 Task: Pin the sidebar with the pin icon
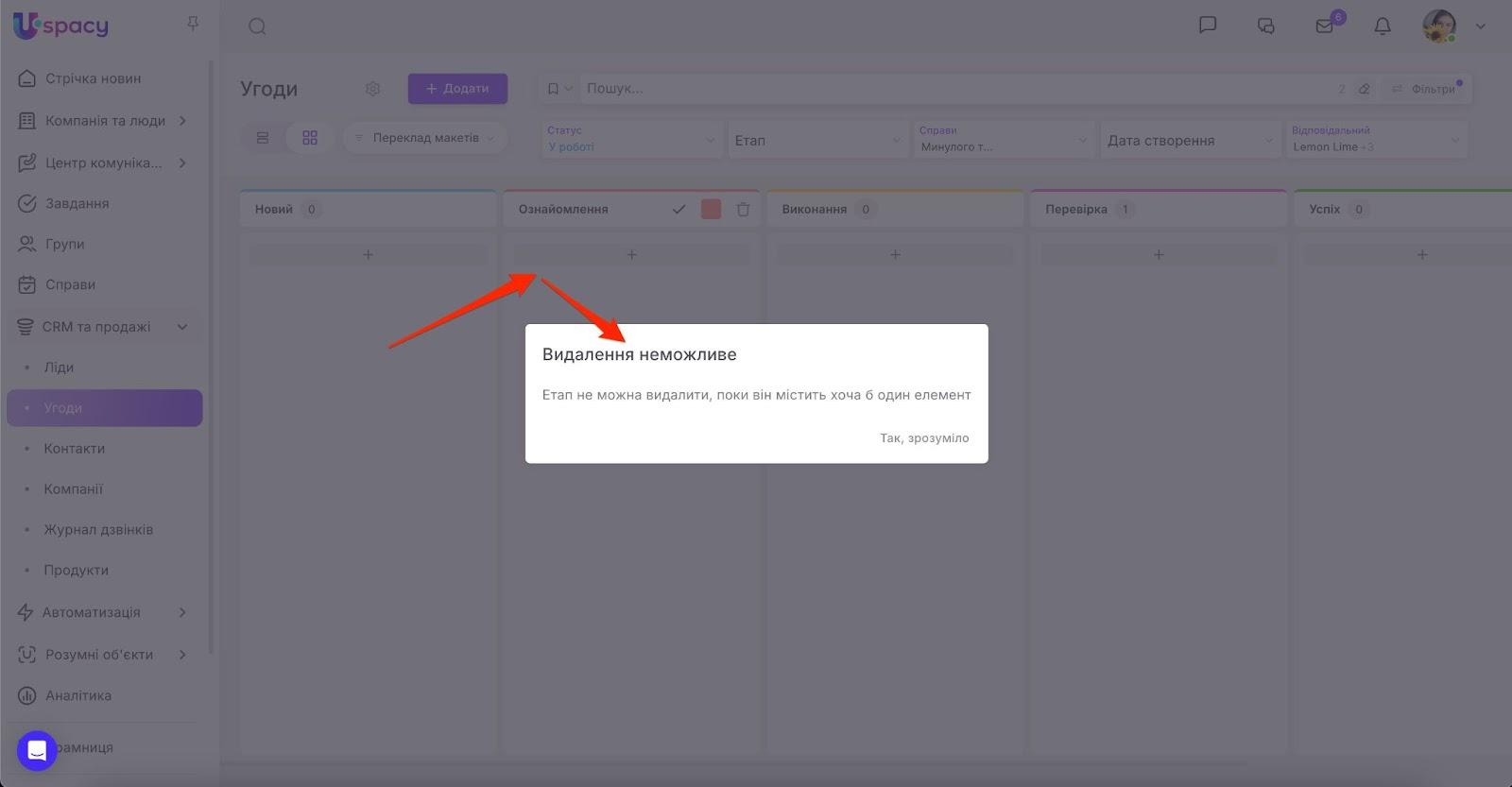point(193,24)
